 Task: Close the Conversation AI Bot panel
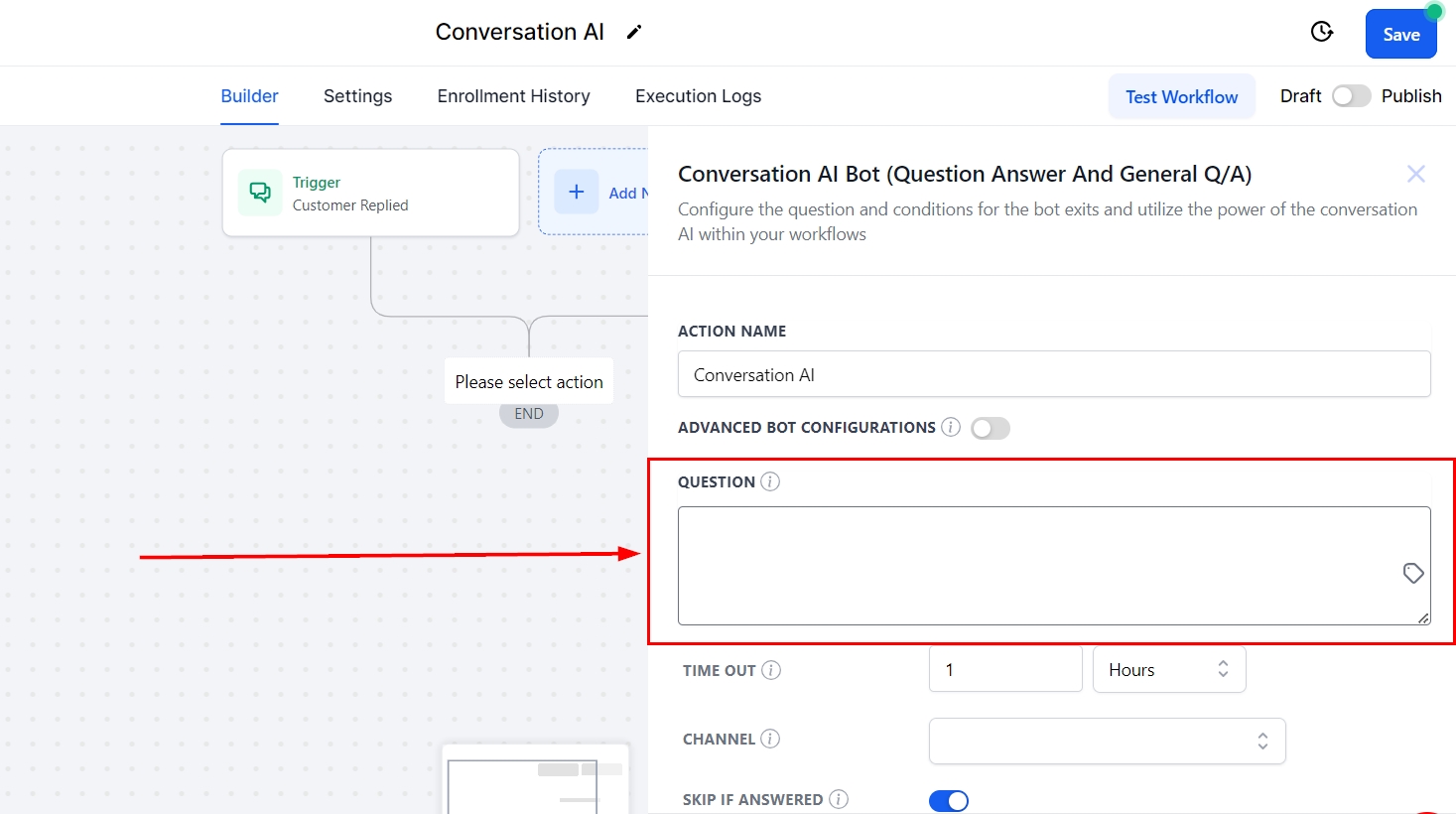pyautogui.click(x=1415, y=175)
